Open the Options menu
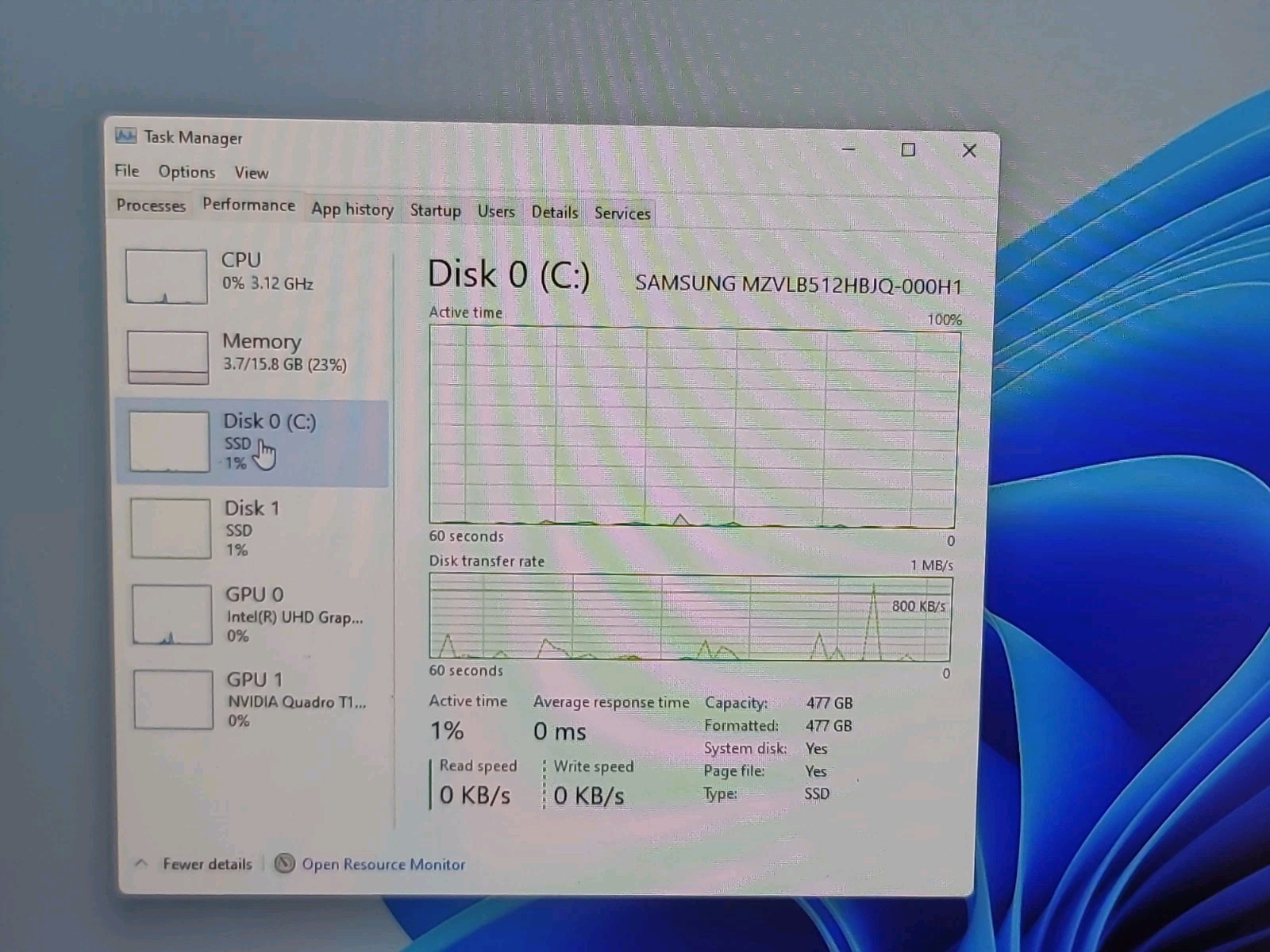Viewport: 1270px width, 952px height. point(187,171)
